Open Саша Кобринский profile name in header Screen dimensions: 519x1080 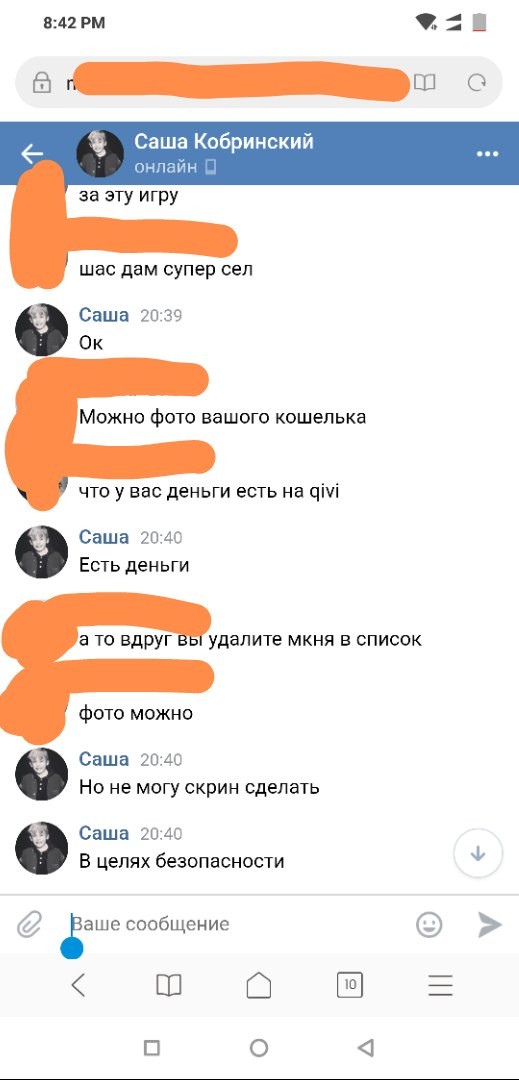(x=224, y=141)
